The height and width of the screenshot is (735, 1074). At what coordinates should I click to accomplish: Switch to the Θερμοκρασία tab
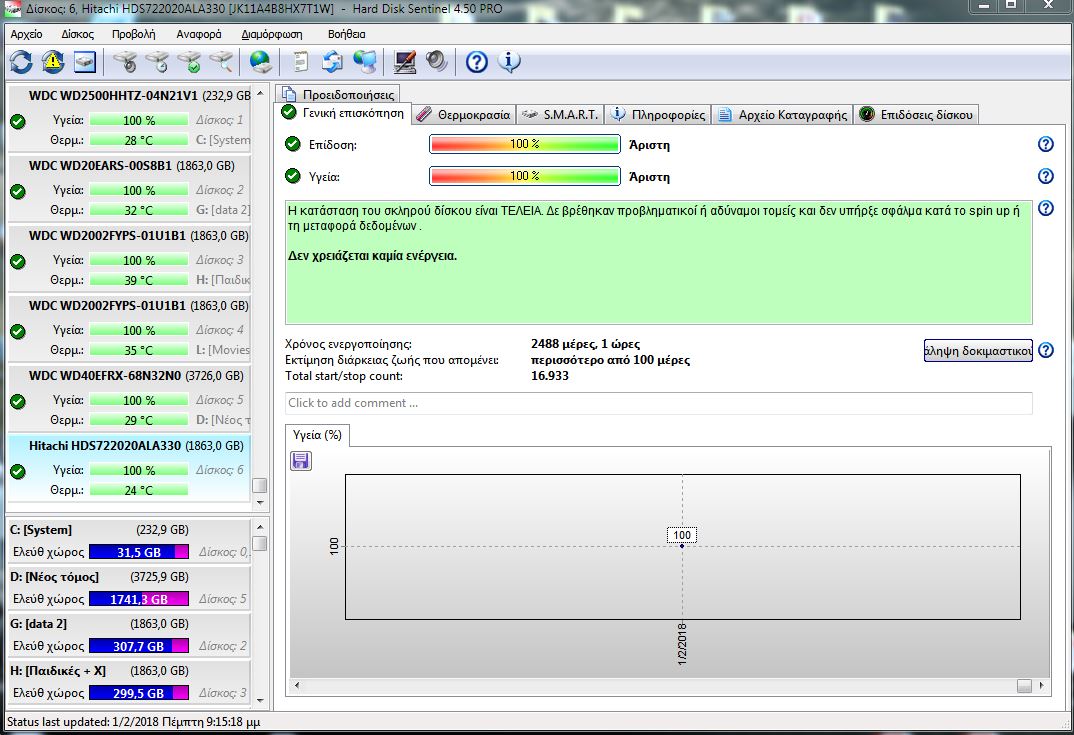click(464, 114)
